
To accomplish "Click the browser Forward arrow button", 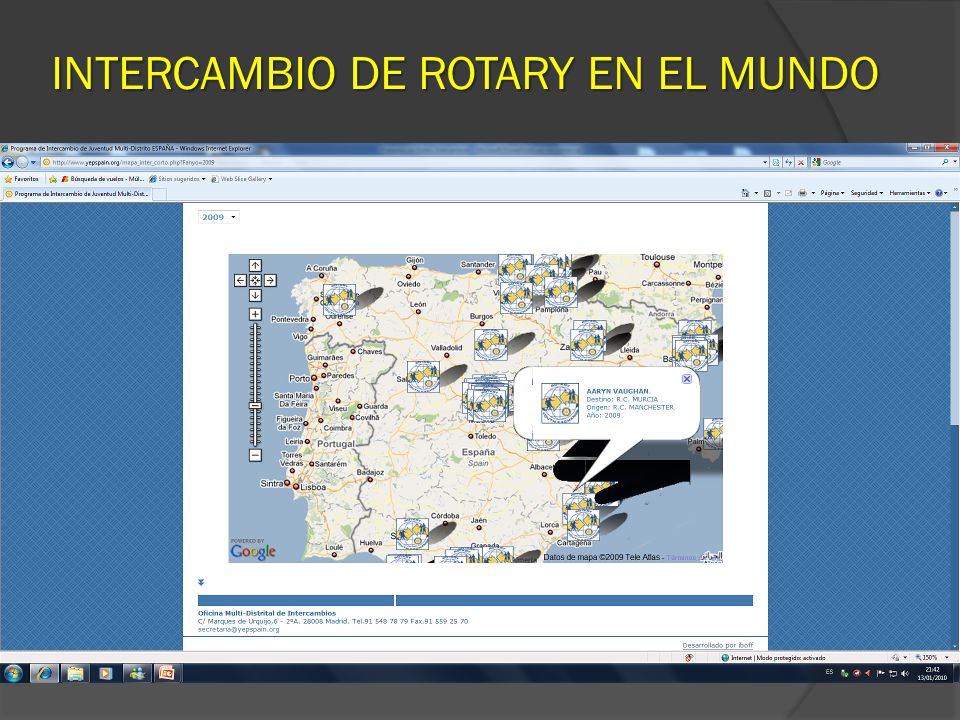I will click(x=21, y=162).
